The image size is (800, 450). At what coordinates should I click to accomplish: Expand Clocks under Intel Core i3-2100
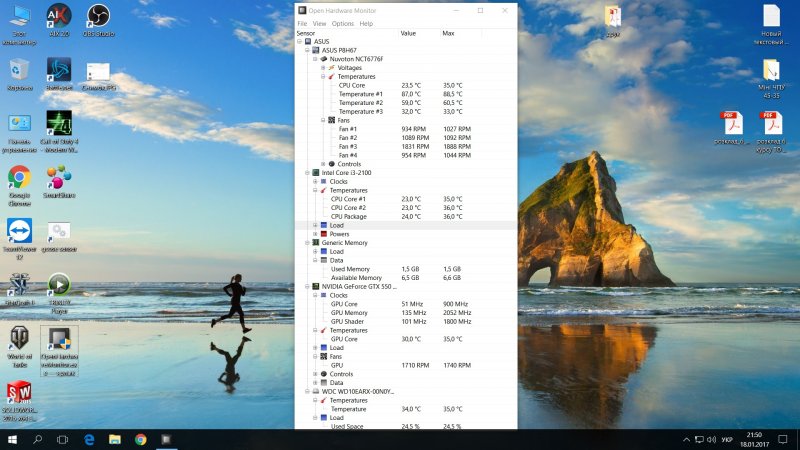(315, 181)
